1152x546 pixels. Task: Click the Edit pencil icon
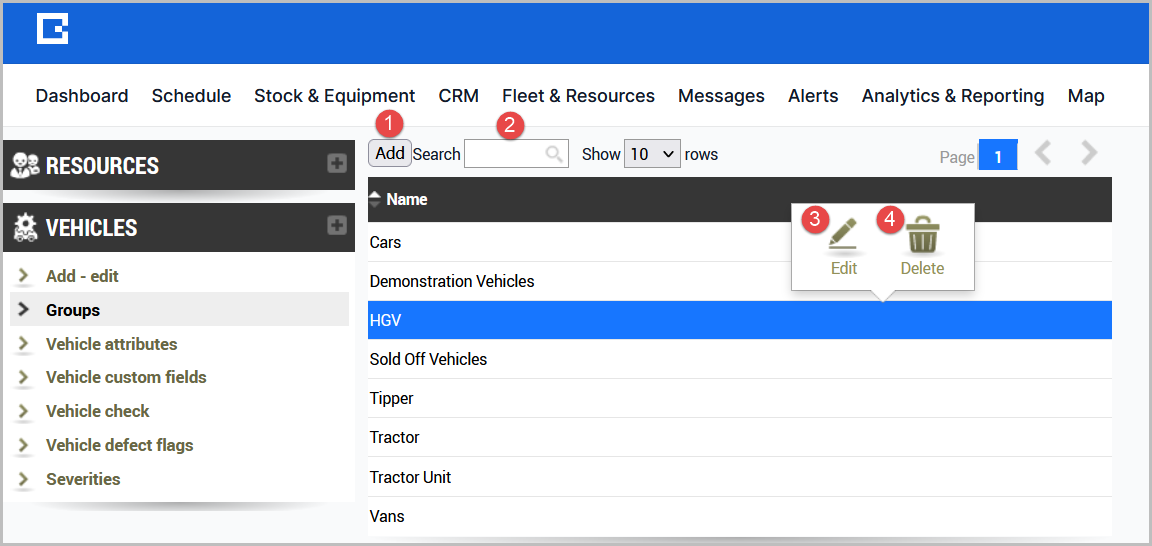click(x=843, y=234)
